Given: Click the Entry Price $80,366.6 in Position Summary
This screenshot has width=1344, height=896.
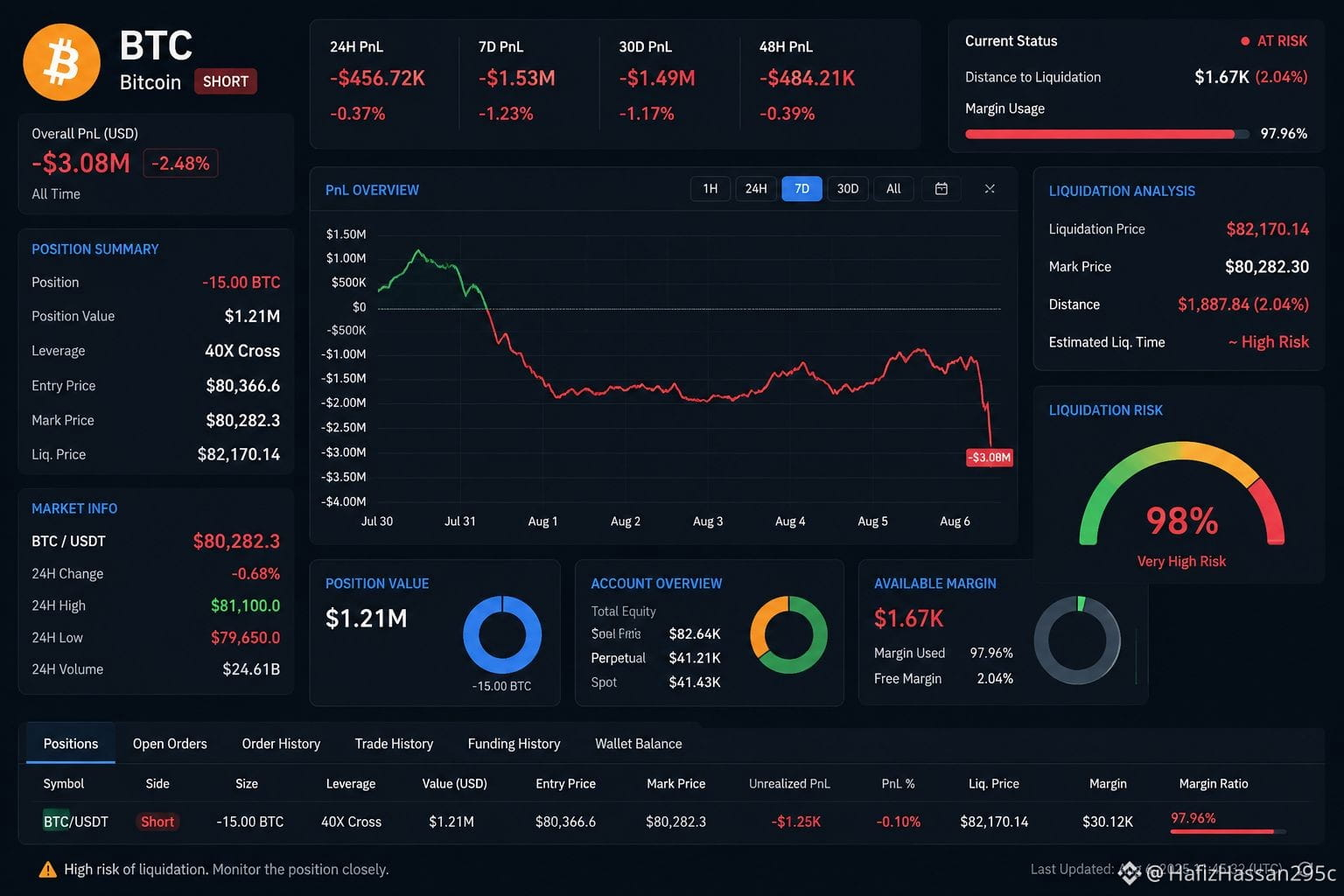Looking at the screenshot, I should (243, 386).
